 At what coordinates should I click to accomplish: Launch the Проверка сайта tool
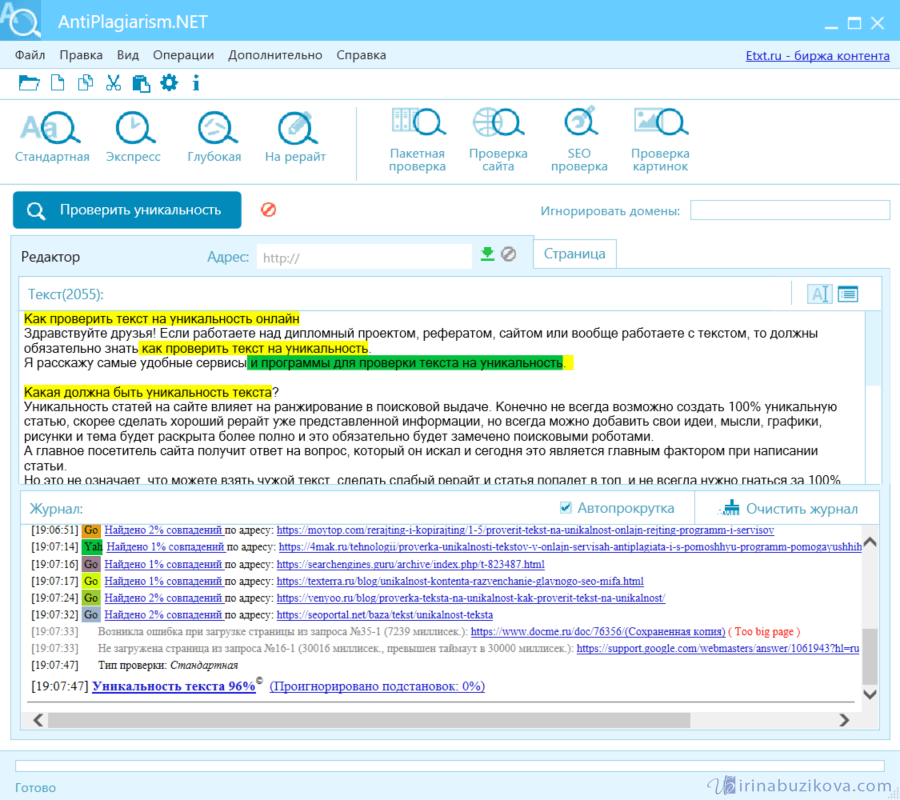tap(498, 125)
